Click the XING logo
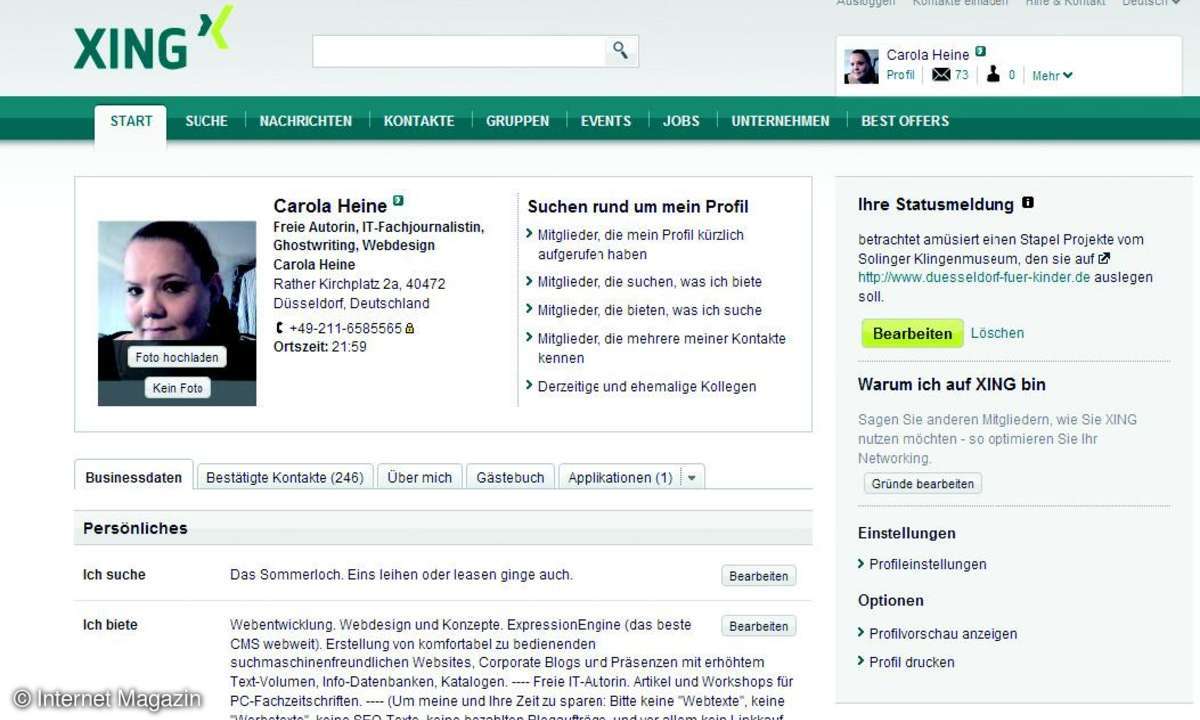The height and width of the screenshot is (720, 1200). point(153,40)
